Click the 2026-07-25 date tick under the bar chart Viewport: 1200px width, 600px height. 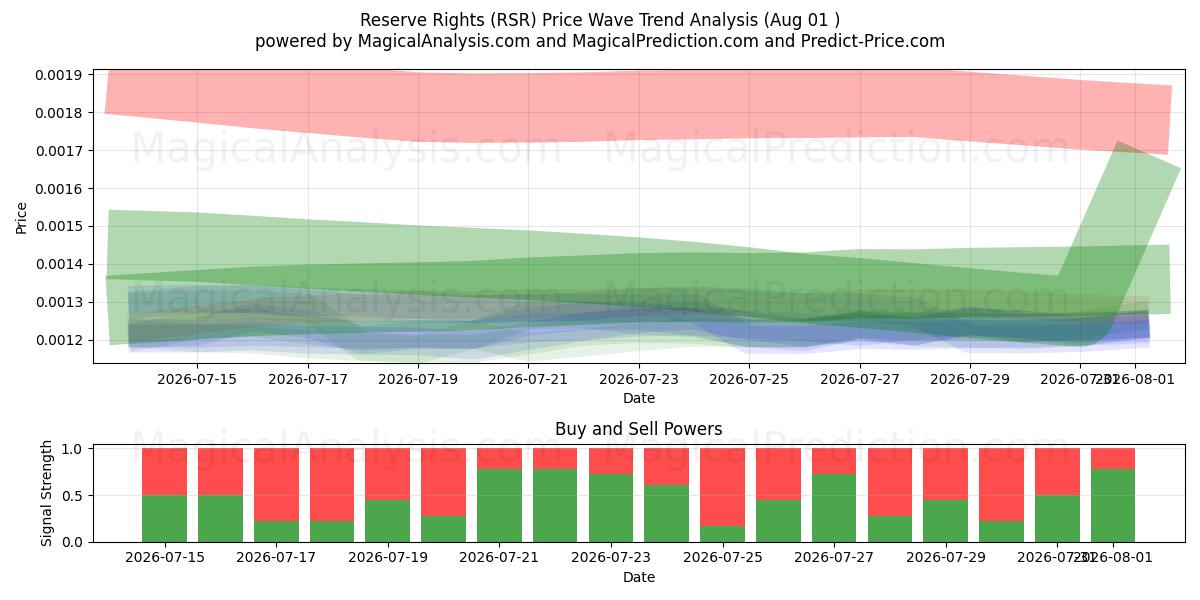pyautogui.click(x=722, y=558)
